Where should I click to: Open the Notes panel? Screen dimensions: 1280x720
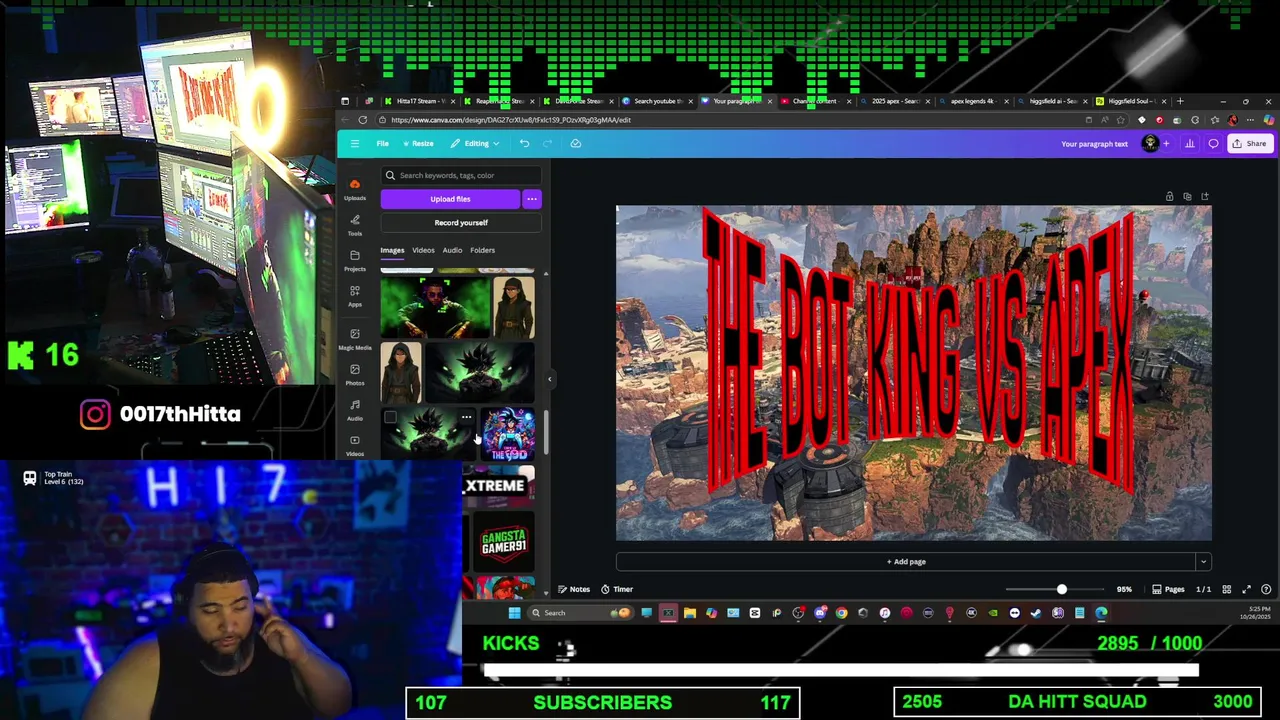pyautogui.click(x=574, y=590)
